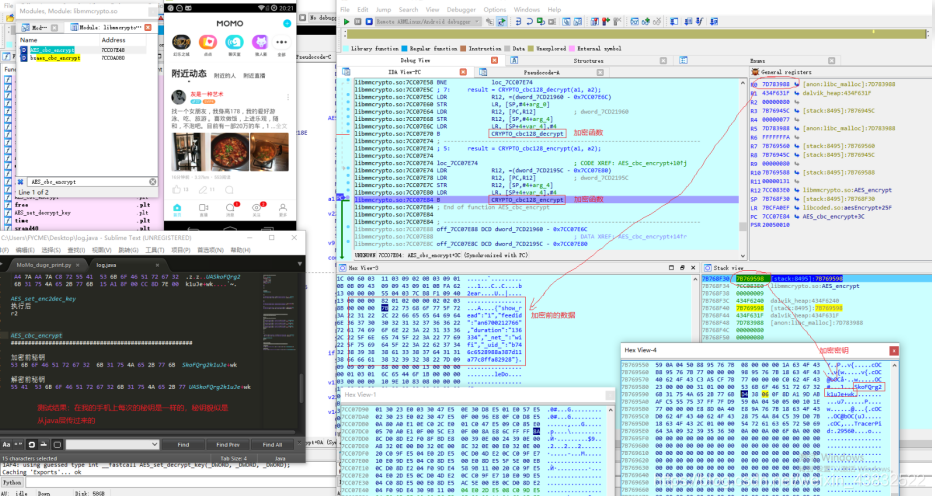Change Tab Size: 4 in the Sublime status bar
Image resolution: width=935 pixels, height=499 pixels.
[234, 458]
